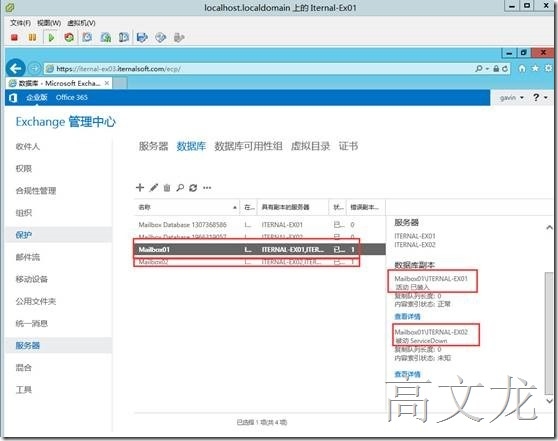Switch to the 服务器 tab
The height and width of the screenshot is (441, 558).
153,146
